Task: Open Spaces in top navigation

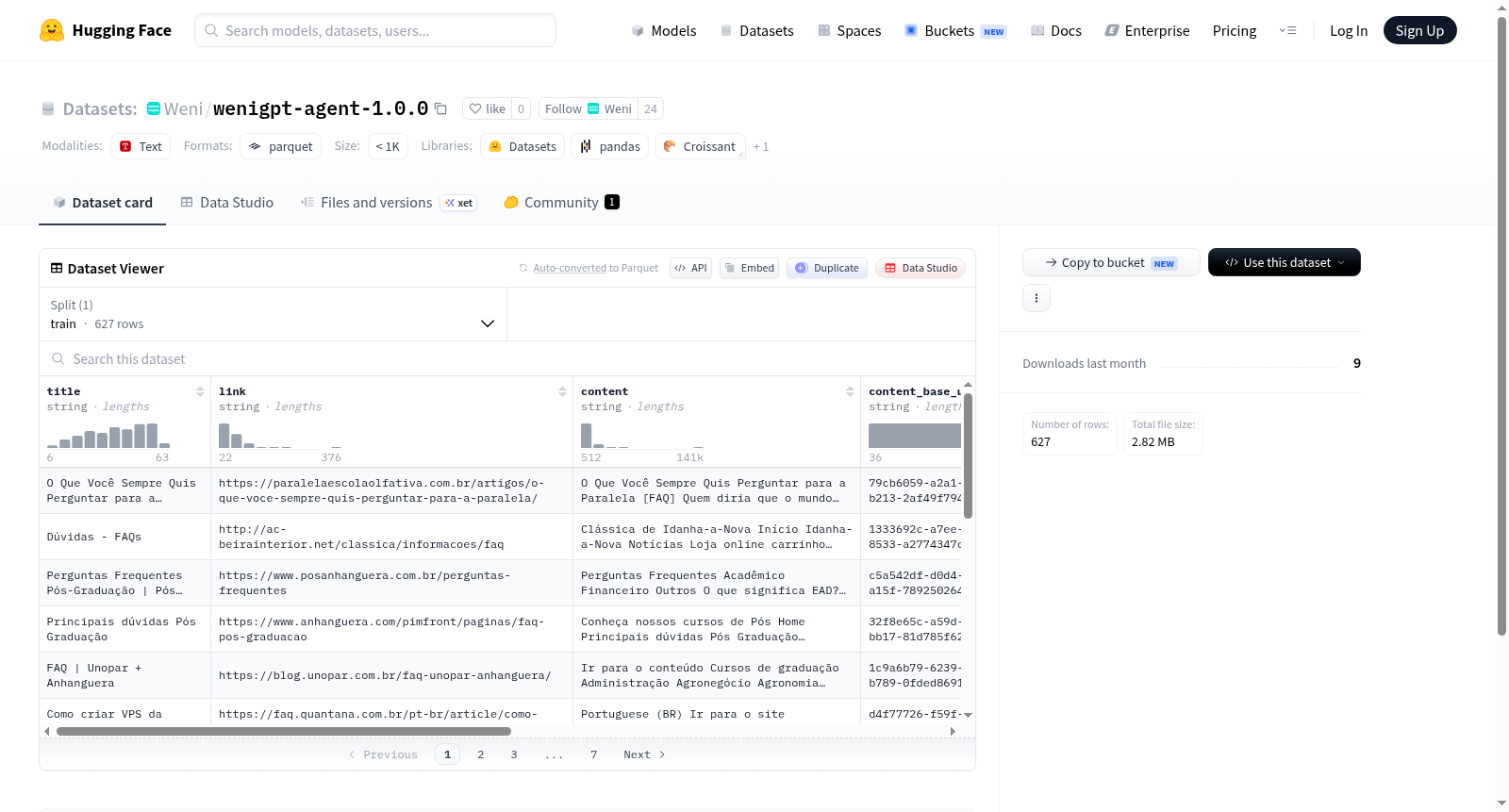Action: [x=850, y=31]
